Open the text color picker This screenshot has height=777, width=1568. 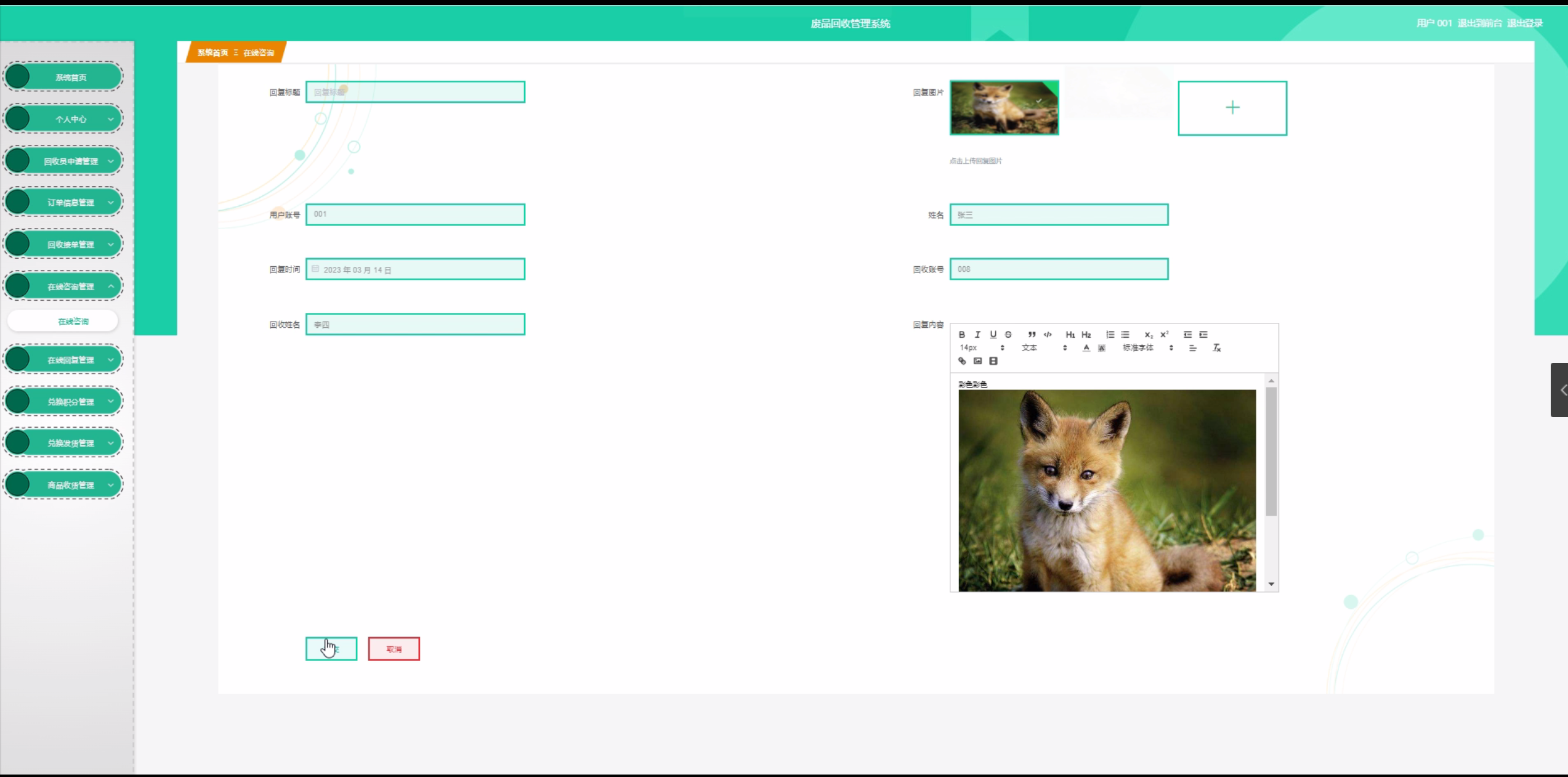tap(1086, 348)
